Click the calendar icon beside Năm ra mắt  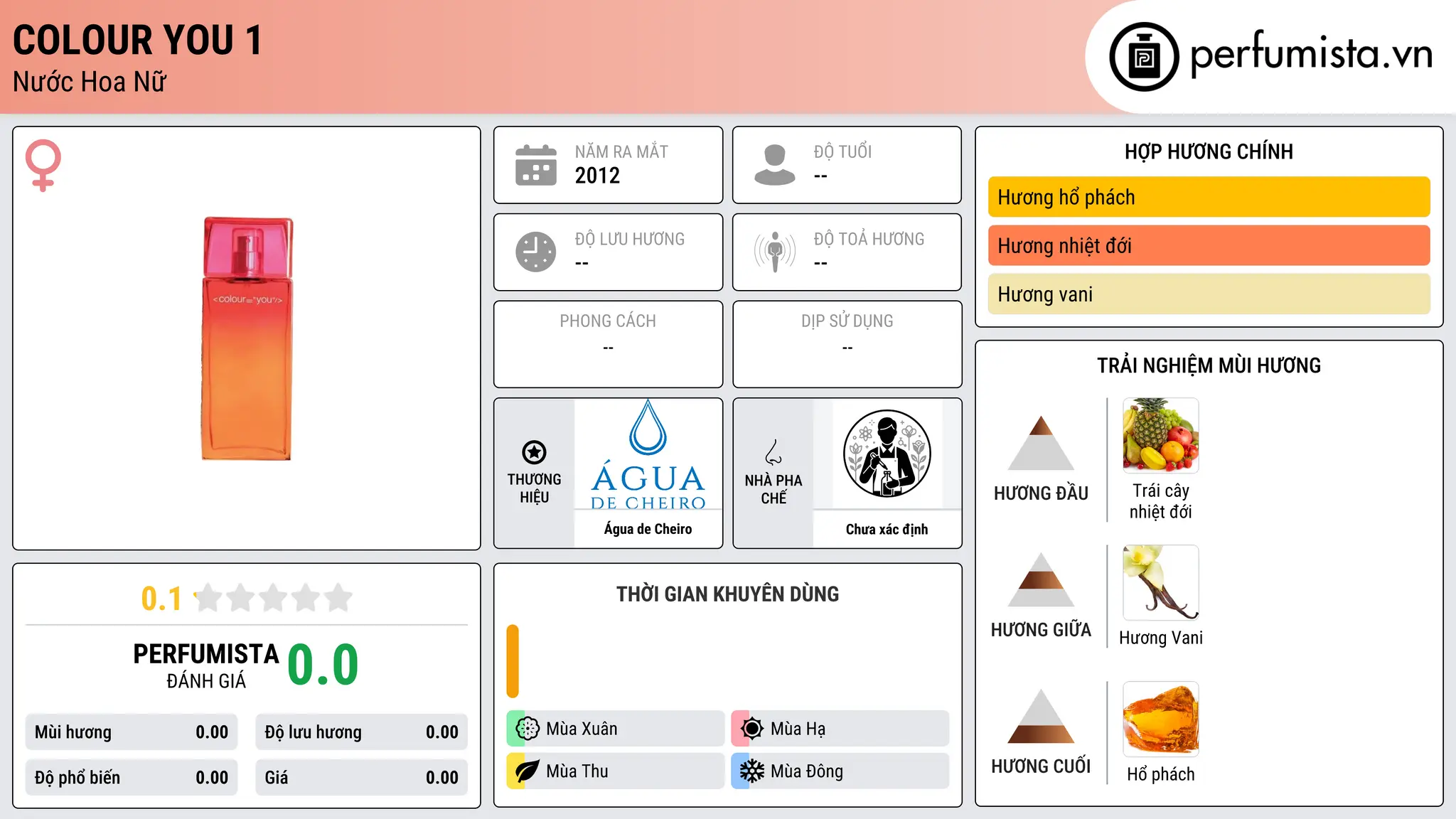536,165
